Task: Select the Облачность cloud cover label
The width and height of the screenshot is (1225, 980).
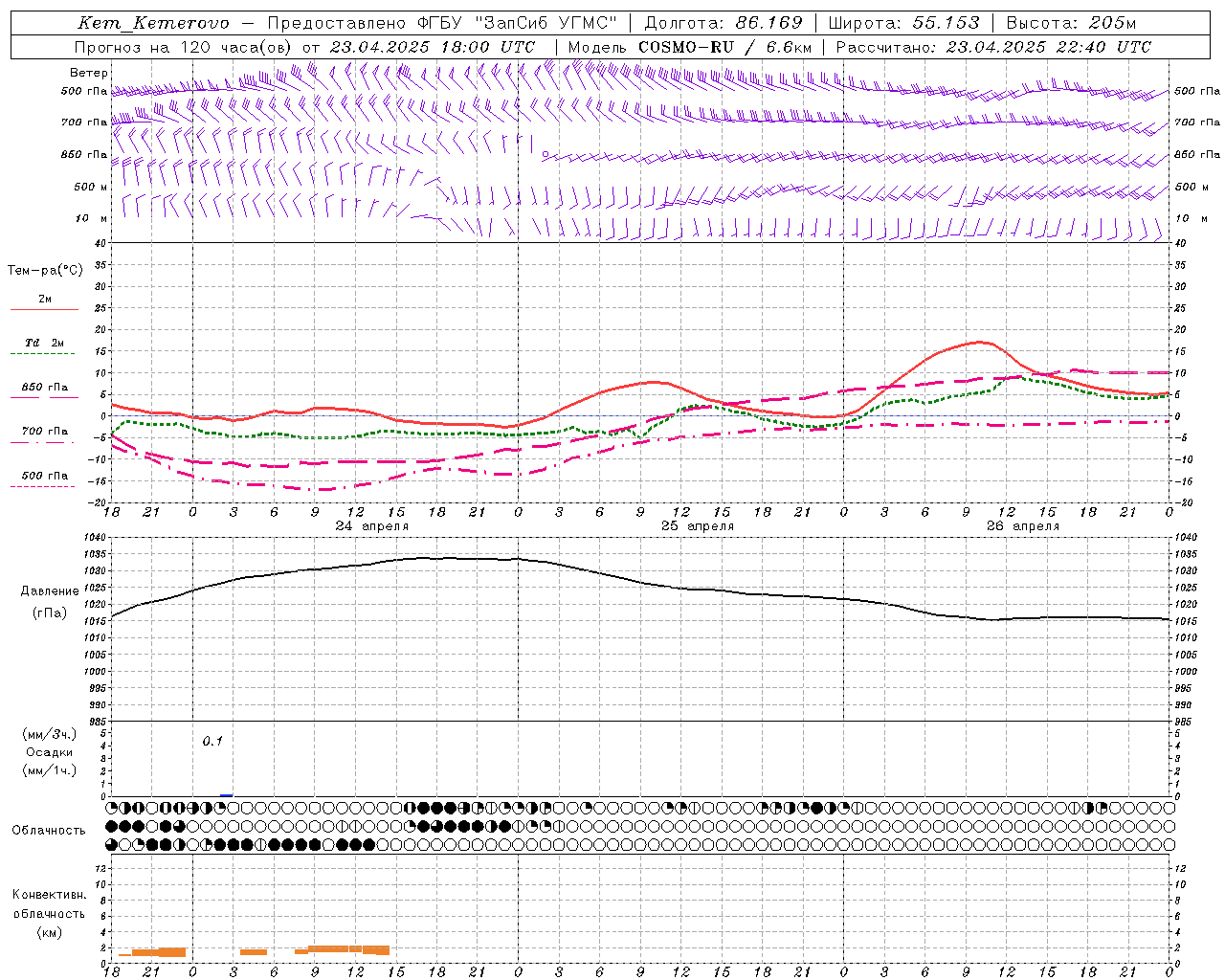Action: coord(49,831)
